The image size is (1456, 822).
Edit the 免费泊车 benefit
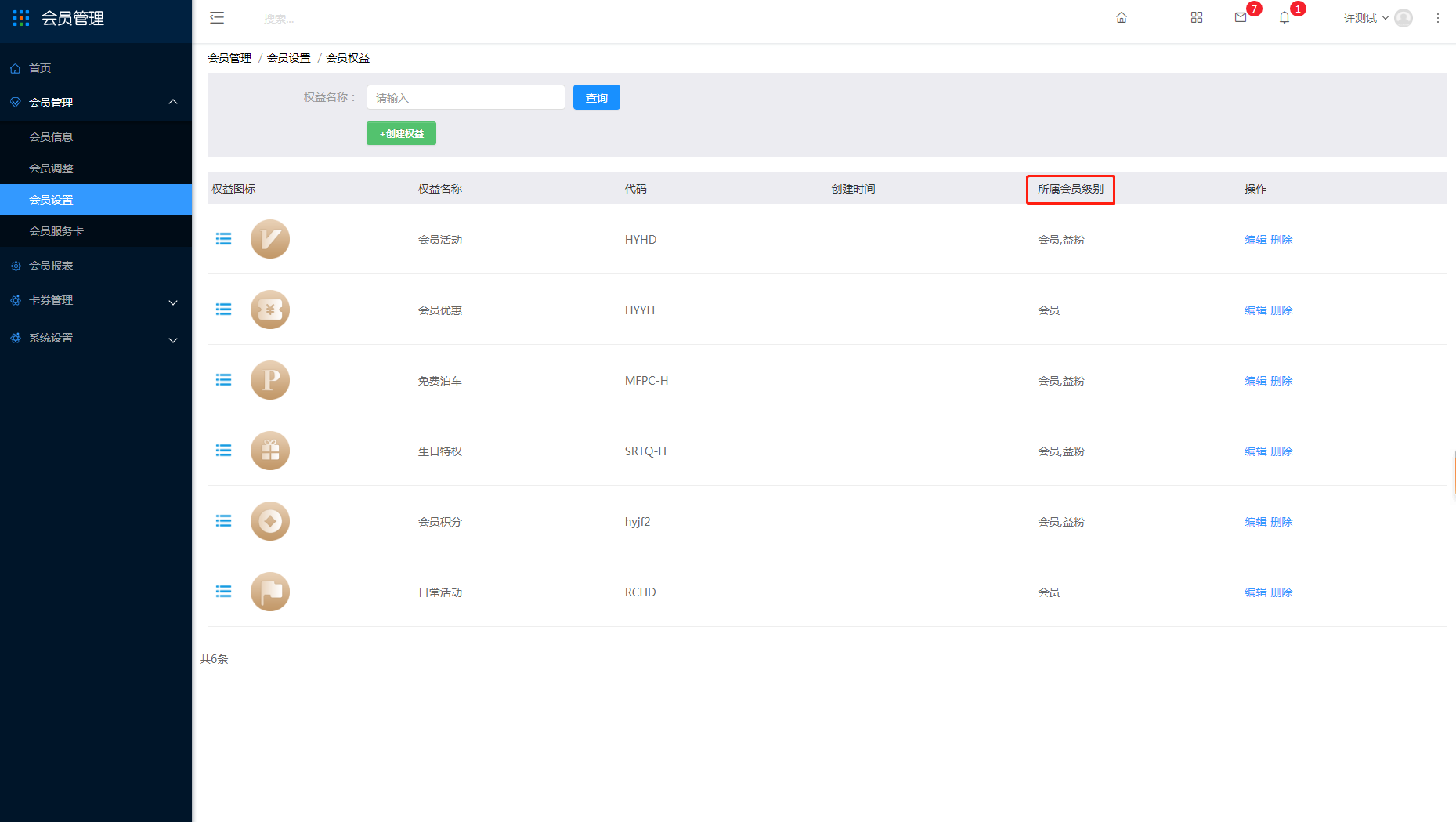(1255, 381)
